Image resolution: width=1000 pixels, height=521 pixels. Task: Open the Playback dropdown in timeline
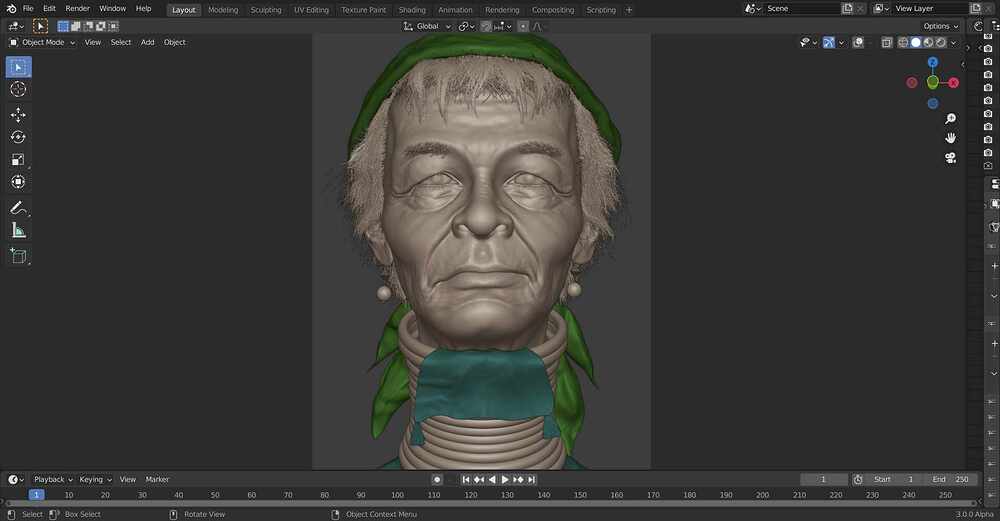[x=53, y=480]
